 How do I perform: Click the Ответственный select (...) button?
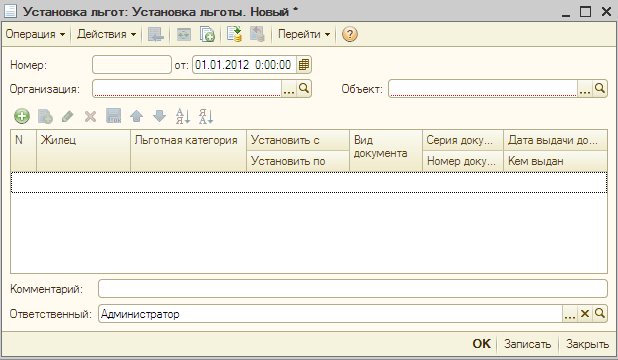coord(570,314)
